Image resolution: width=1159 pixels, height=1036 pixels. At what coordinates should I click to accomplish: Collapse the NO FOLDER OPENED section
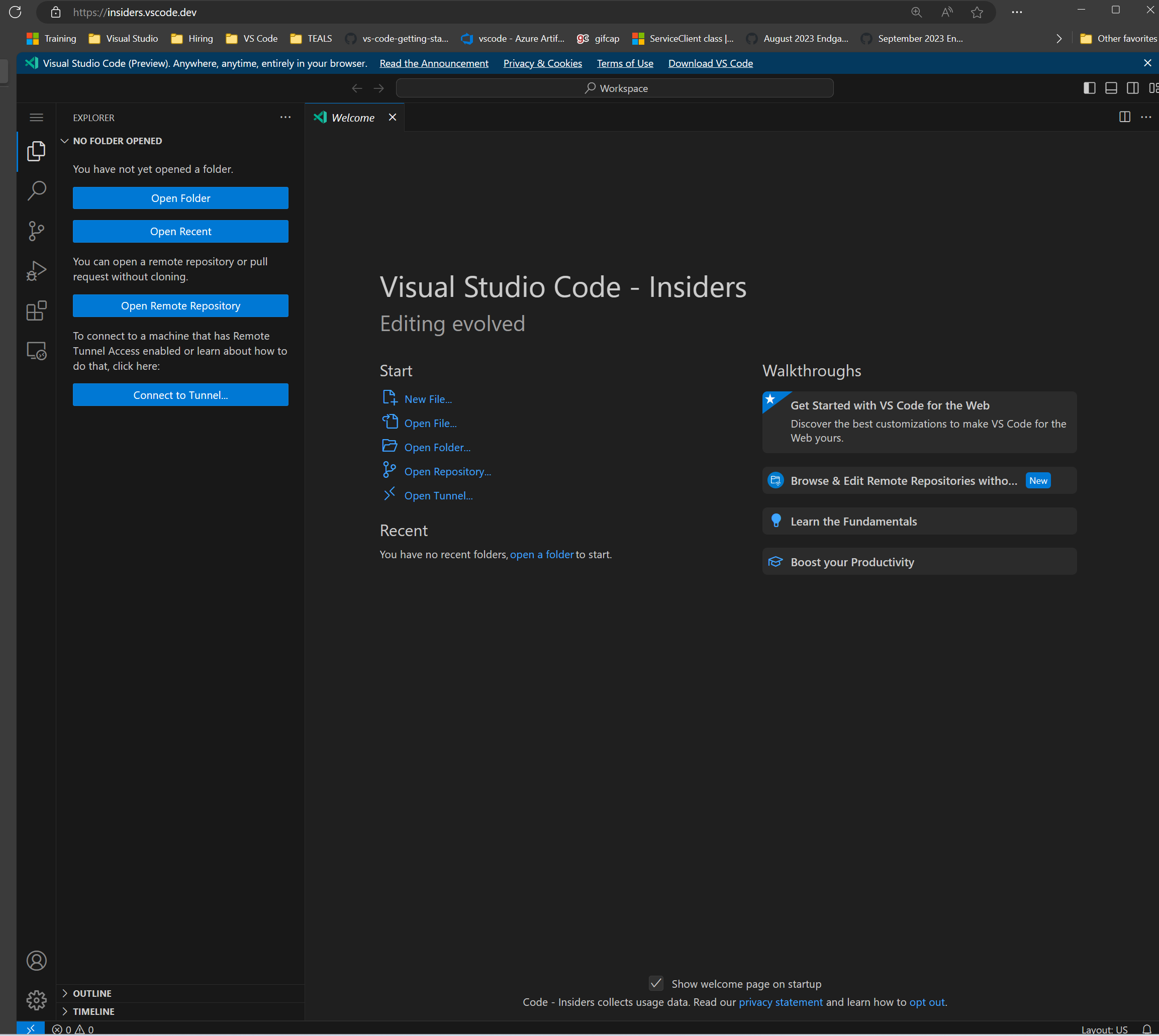pos(64,141)
